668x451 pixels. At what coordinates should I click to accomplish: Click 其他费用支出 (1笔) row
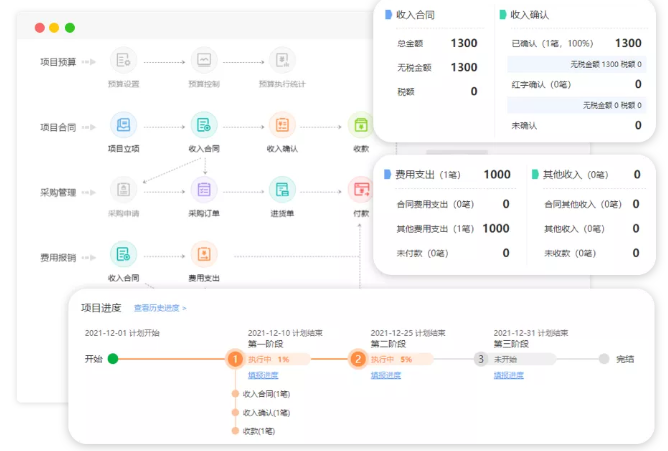point(453,229)
